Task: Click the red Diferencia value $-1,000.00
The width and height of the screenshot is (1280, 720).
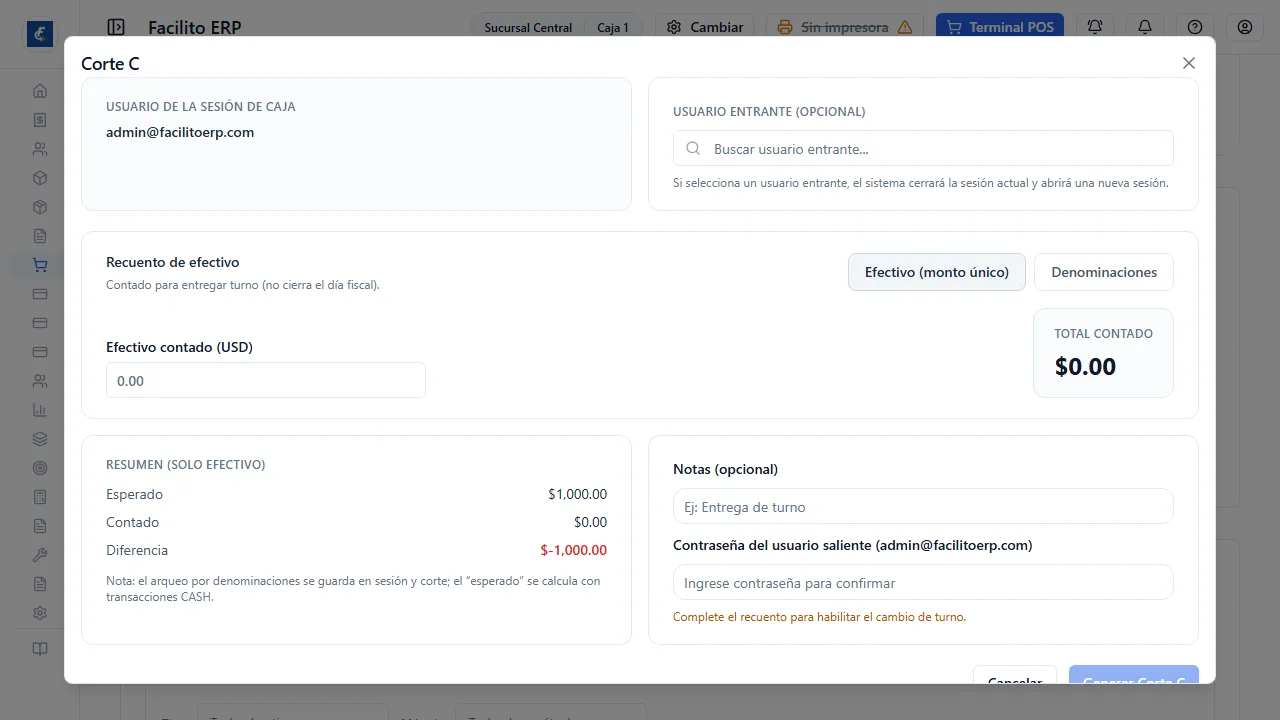Action: [574, 550]
